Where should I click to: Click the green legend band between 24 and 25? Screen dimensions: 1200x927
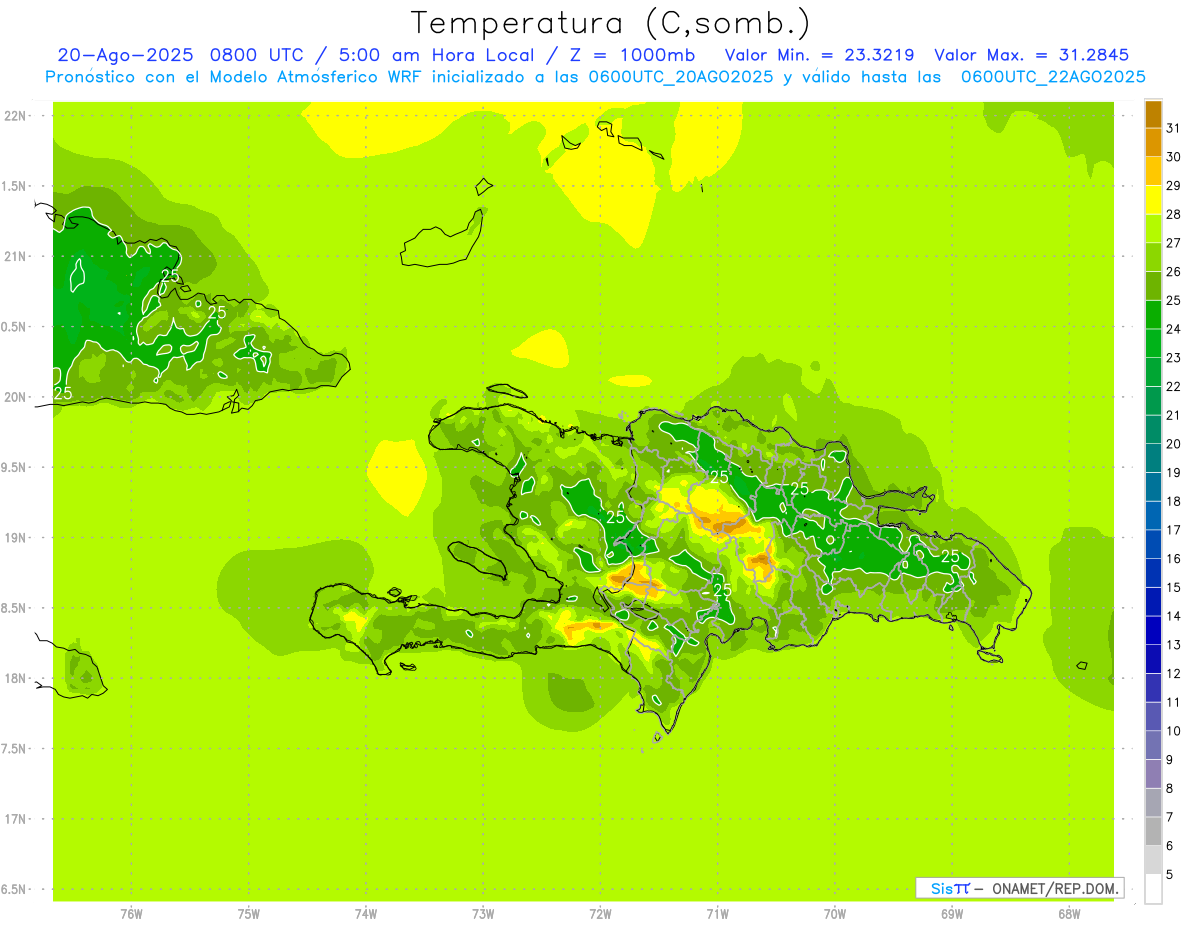(x=1153, y=314)
